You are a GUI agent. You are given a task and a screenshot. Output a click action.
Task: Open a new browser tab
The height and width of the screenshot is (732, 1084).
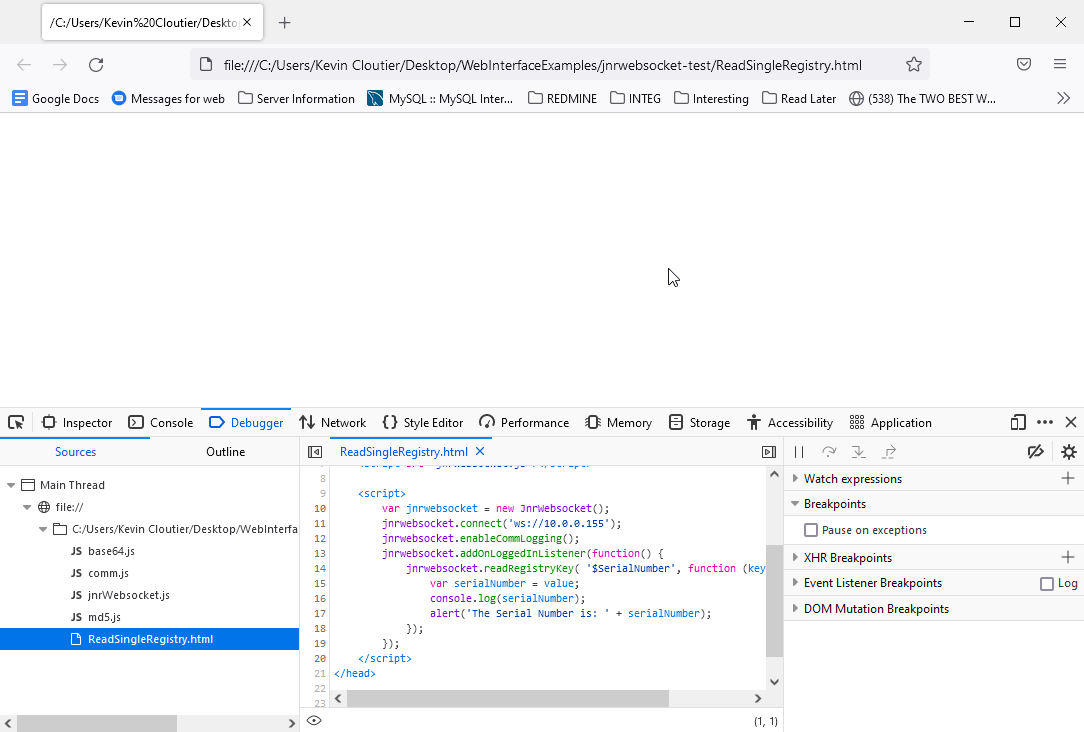coord(284,23)
